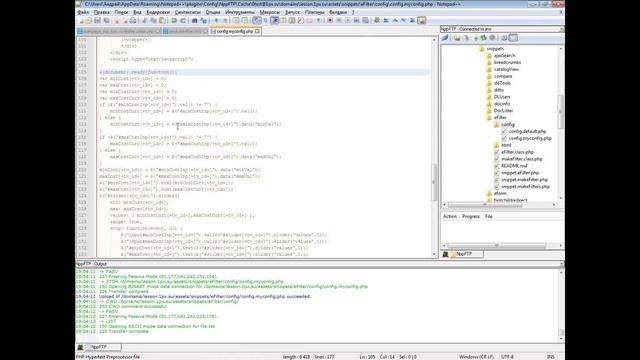640x360 pixels.
Task: Switch to config.myconfig.php tab
Action: point(234,31)
